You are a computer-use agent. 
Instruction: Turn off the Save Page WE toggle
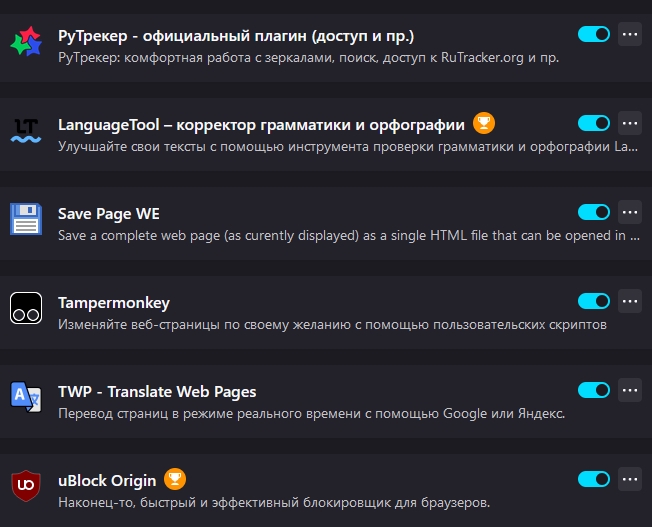click(x=594, y=212)
